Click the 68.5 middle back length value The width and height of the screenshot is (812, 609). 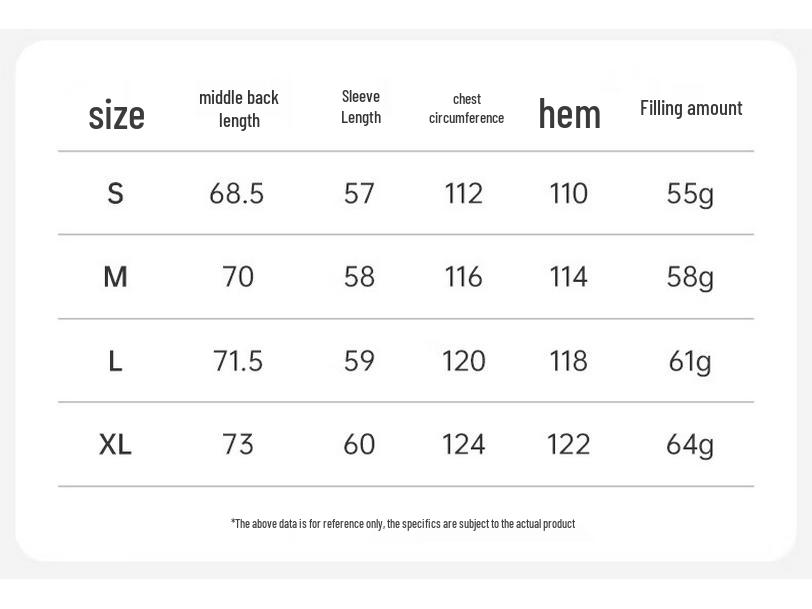pyautogui.click(x=237, y=193)
